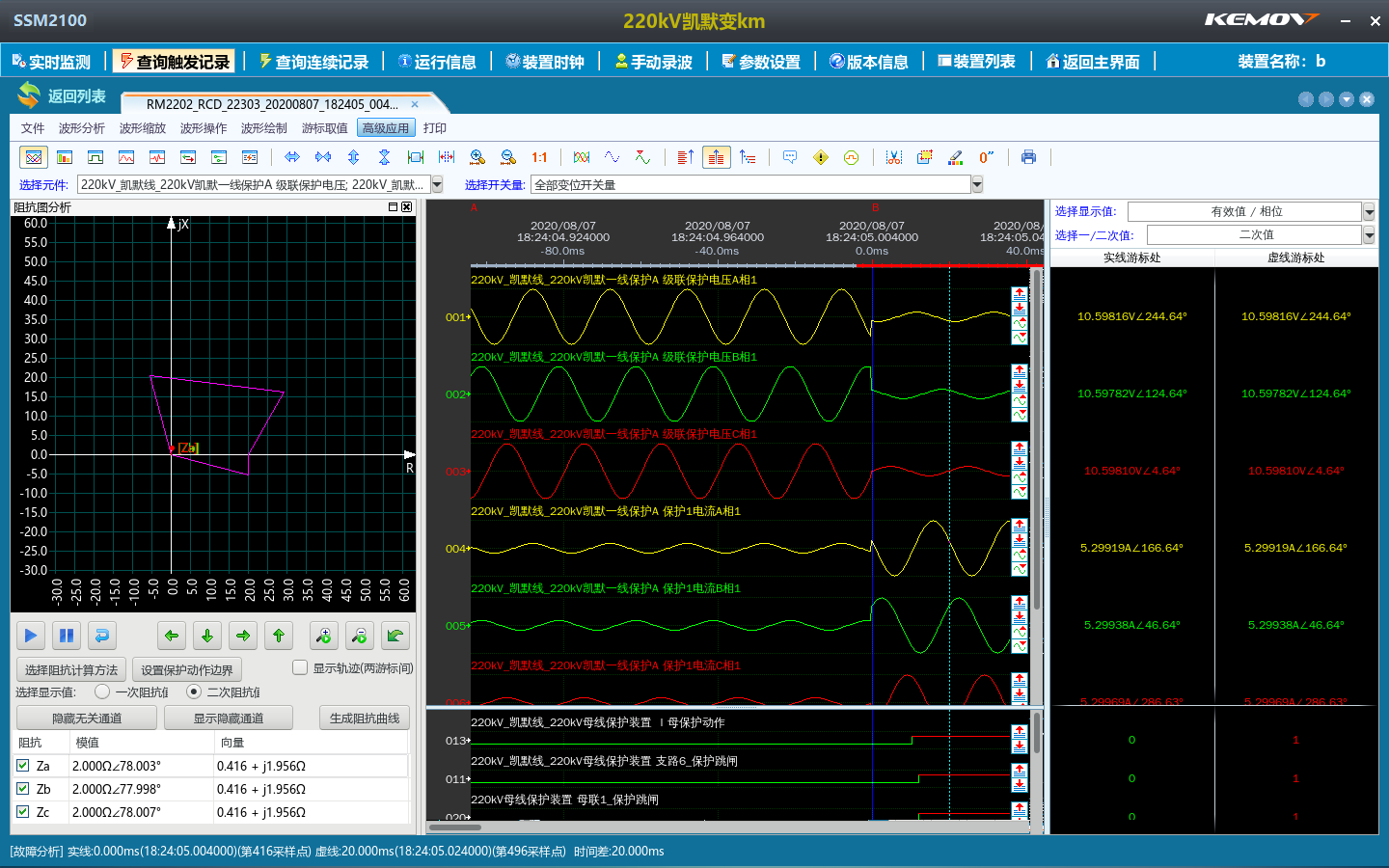Viewport: 1389px width, 868px height.
Task: Click the green left arrow pan button
Action: (172, 636)
